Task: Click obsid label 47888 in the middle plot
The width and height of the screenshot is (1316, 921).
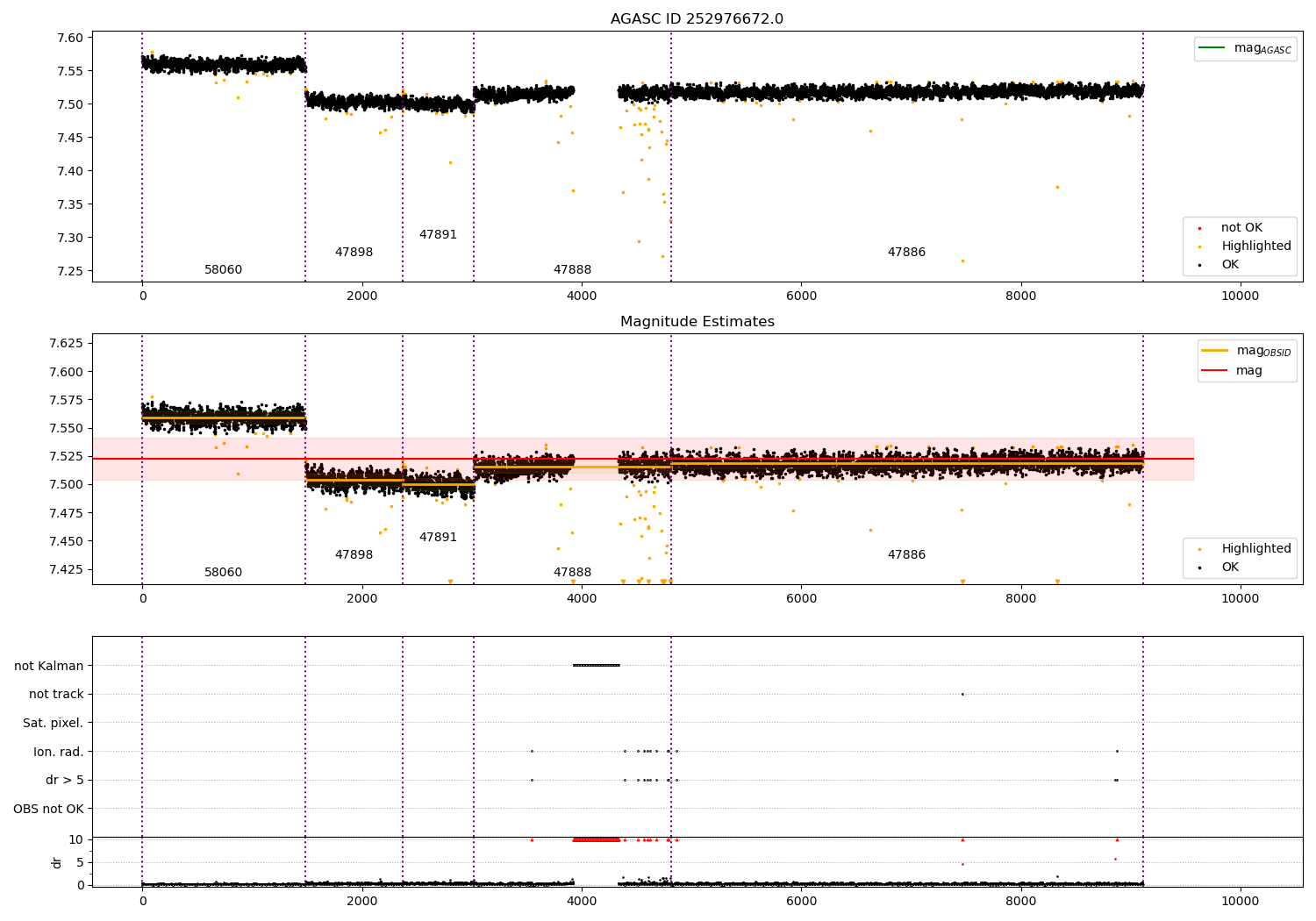Action: [572, 573]
